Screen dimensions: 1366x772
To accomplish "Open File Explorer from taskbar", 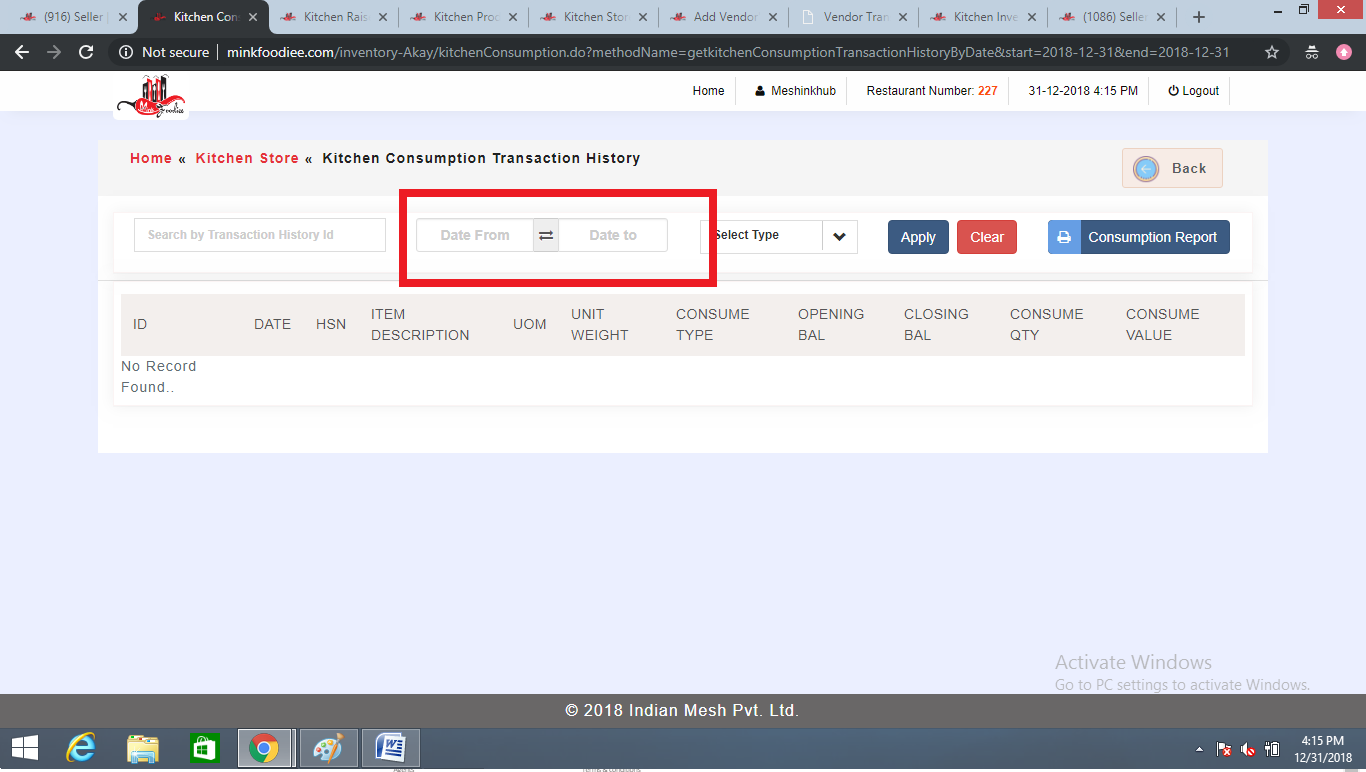I will (143, 748).
